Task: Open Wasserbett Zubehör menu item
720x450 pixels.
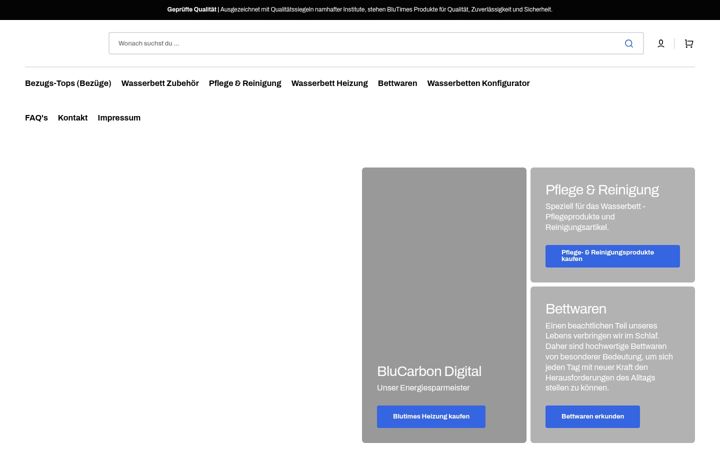Action: tap(160, 83)
